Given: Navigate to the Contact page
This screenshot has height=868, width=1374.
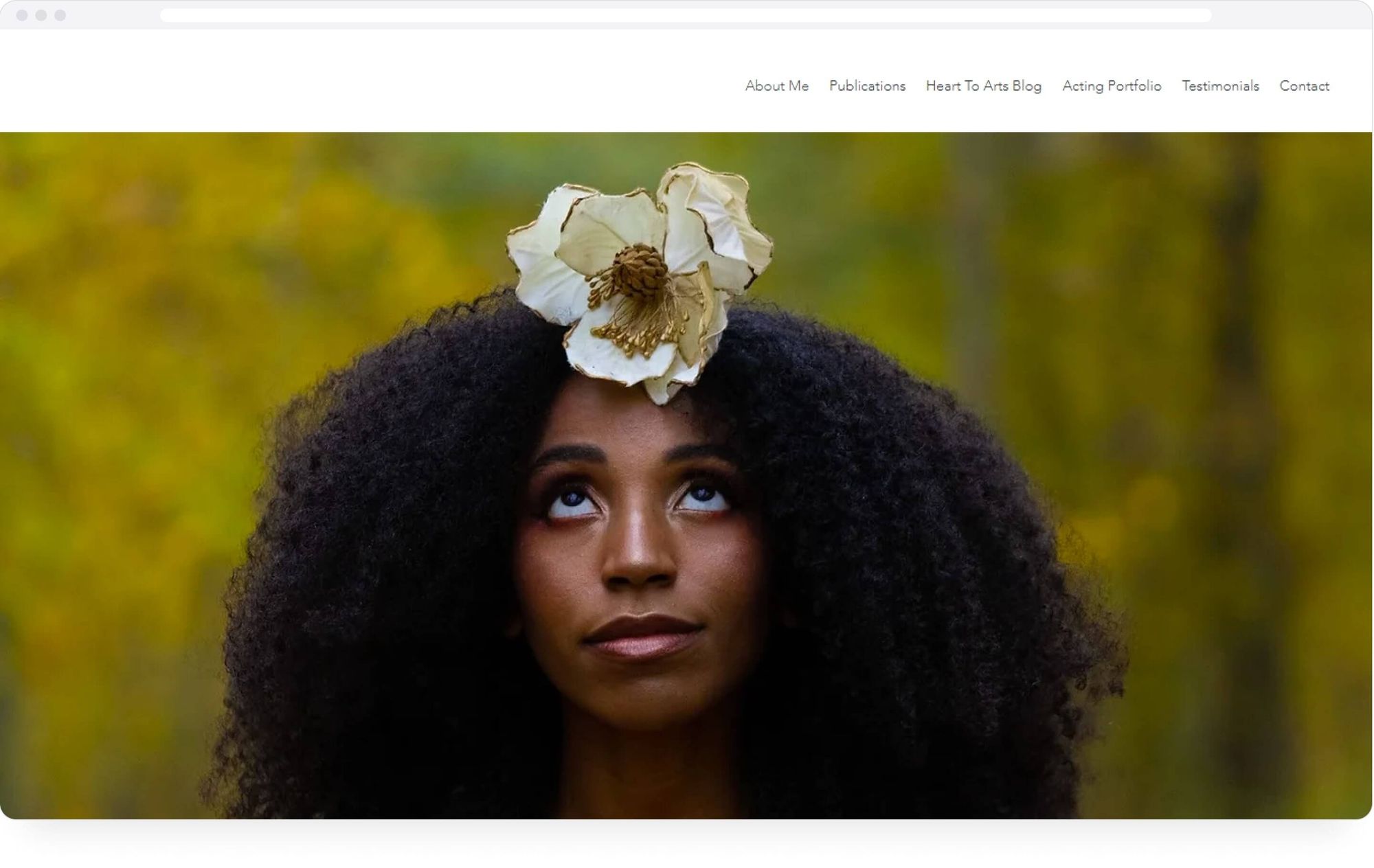Looking at the screenshot, I should [1304, 86].
